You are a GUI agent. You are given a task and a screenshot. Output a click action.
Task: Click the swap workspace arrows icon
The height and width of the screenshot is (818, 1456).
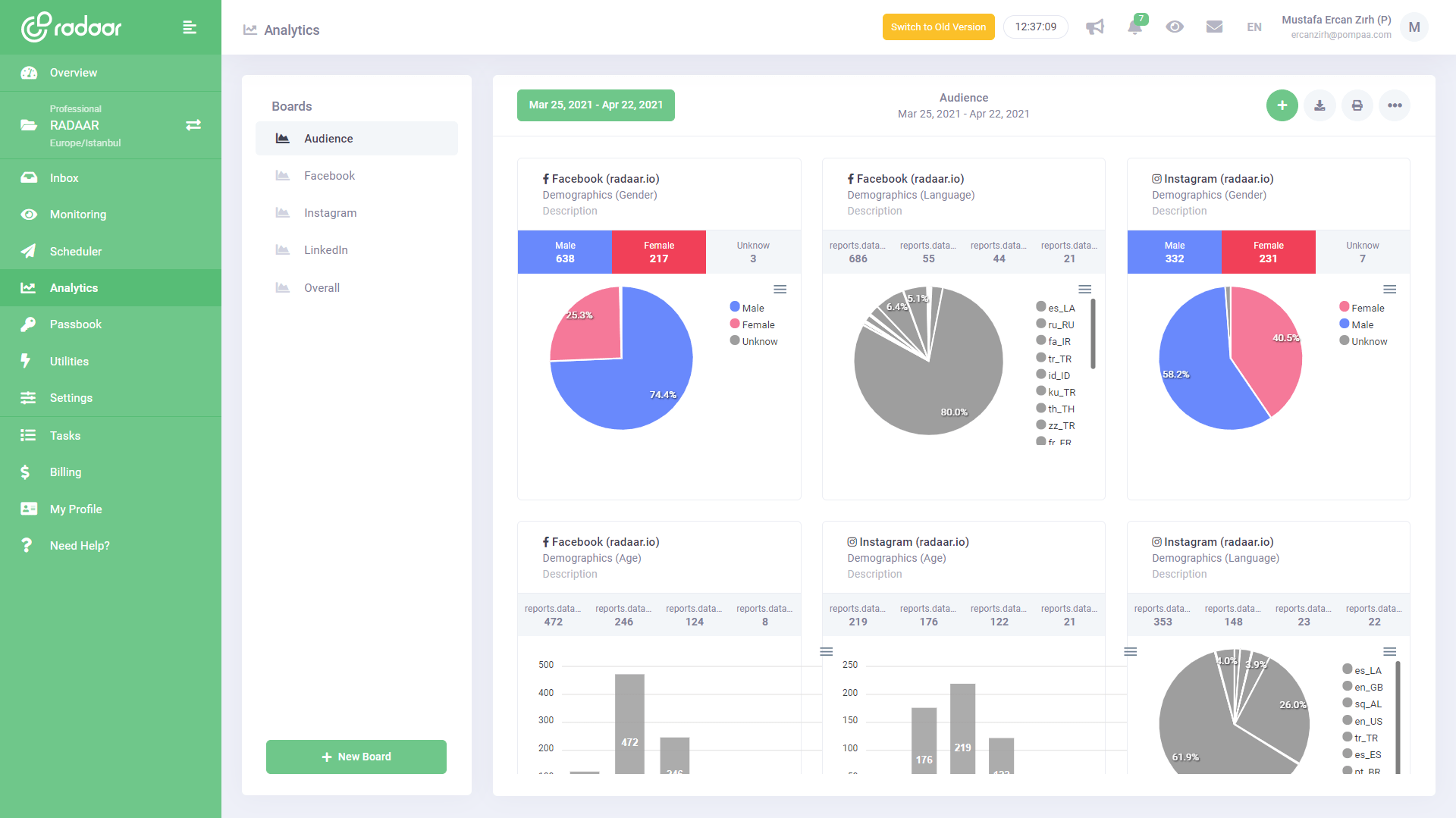pyautogui.click(x=193, y=125)
